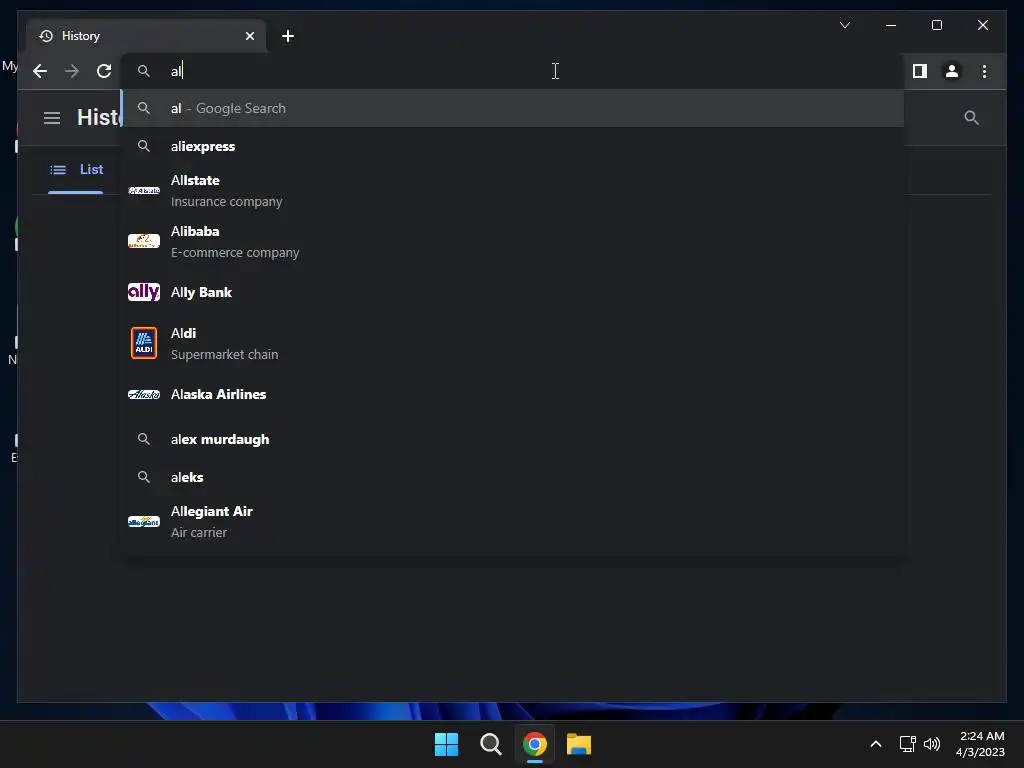Minimize the Chrome window

click(891, 25)
